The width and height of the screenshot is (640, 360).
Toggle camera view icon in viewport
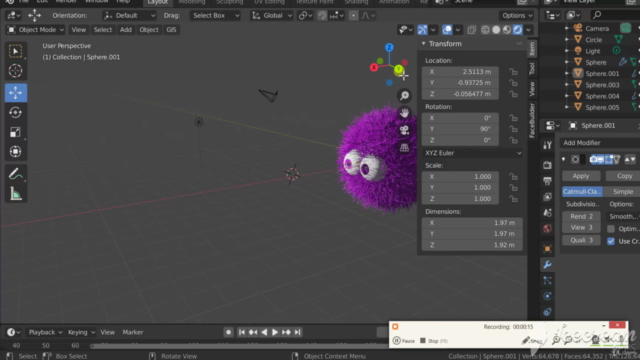pos(404,130)
